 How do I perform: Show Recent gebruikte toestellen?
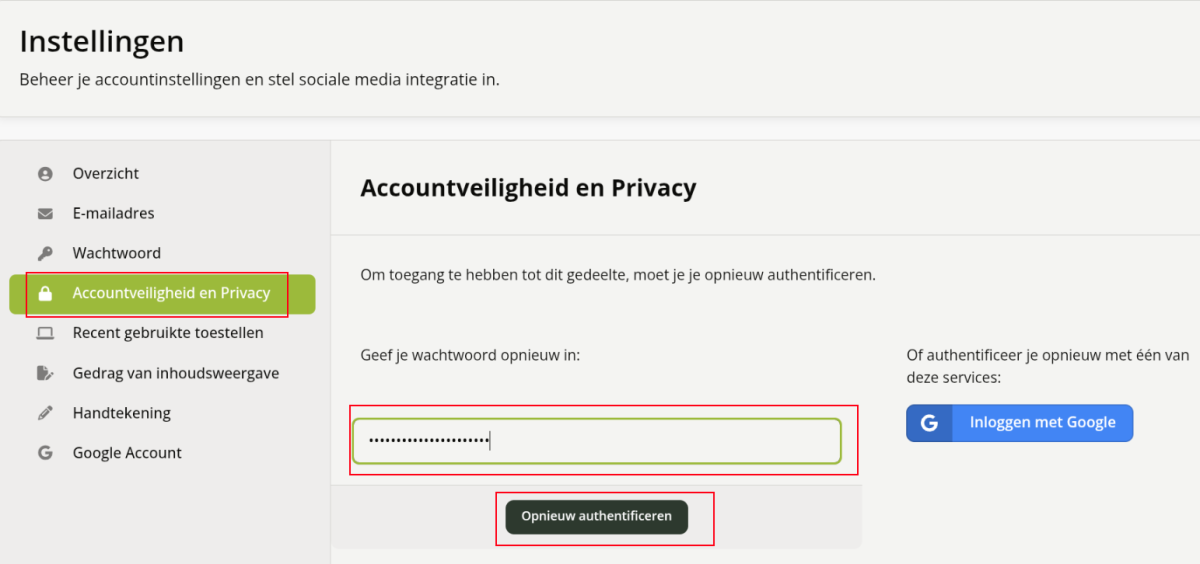[168, 333]
